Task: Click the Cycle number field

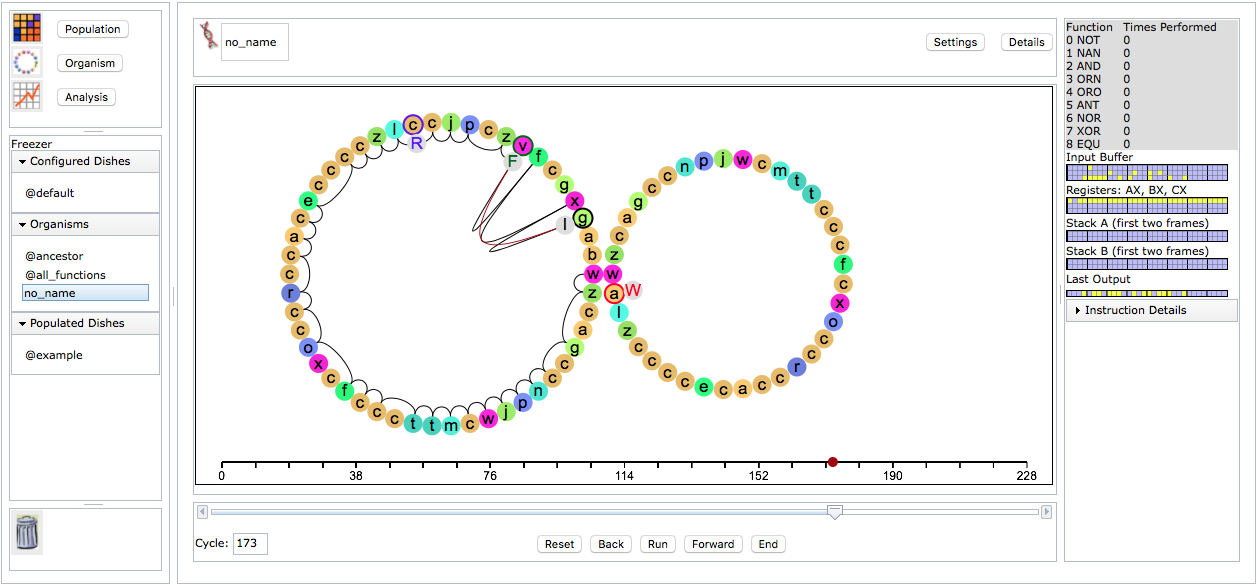Action: coord(250,544)
